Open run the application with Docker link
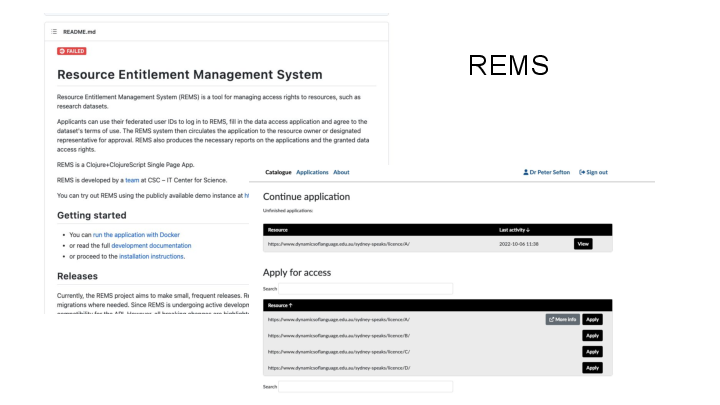The height and width of the screenshot is (405, 720). (136, 235)
